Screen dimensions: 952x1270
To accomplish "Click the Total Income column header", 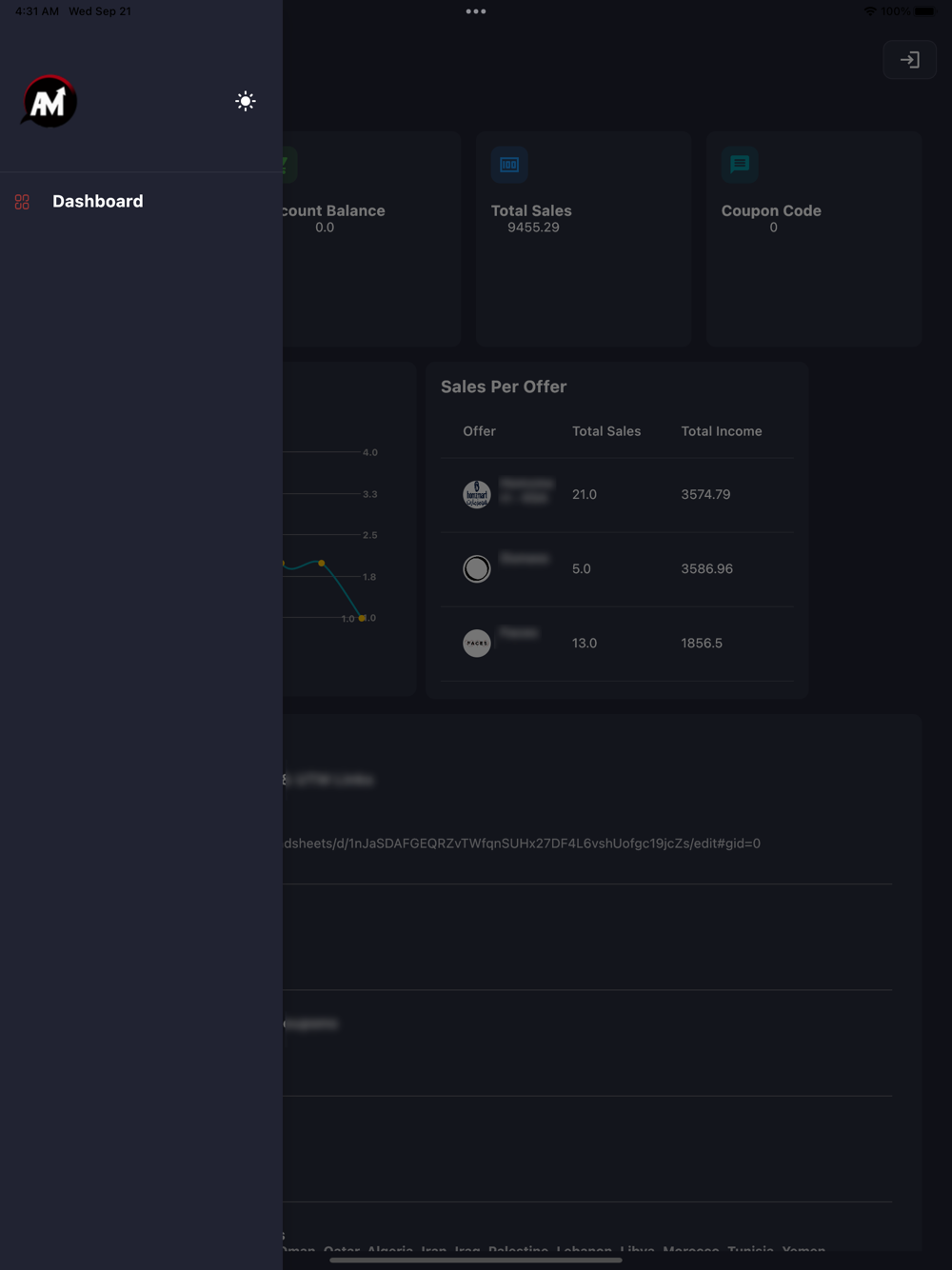I will (x=722, y=431).
